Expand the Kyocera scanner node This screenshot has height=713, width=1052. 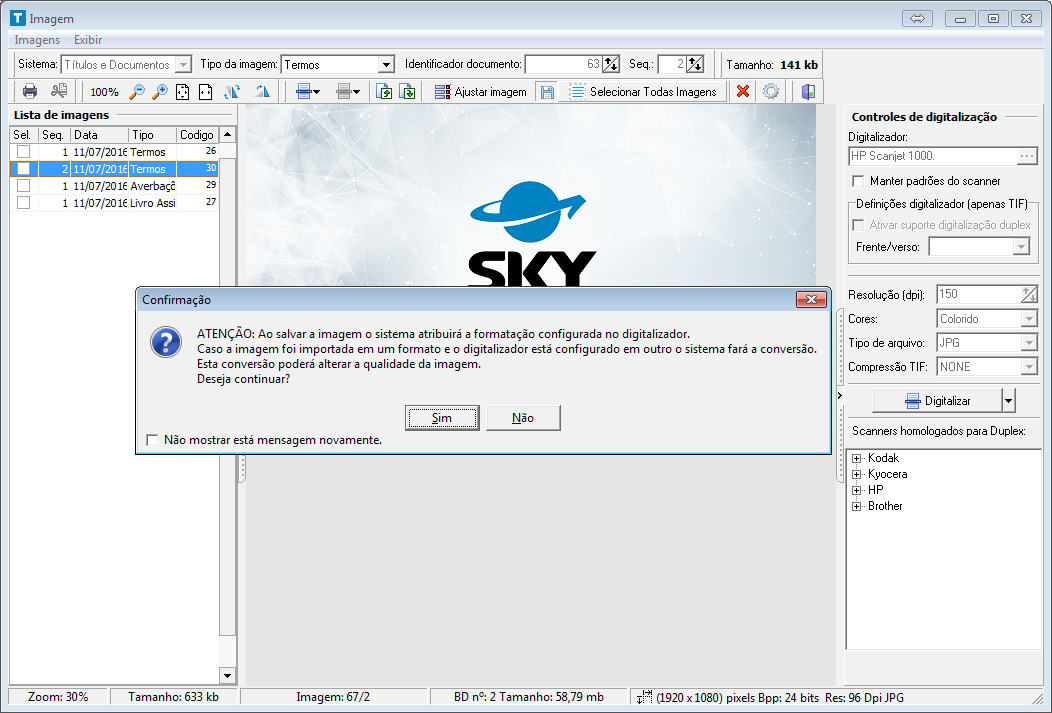[x=856, y=474]
